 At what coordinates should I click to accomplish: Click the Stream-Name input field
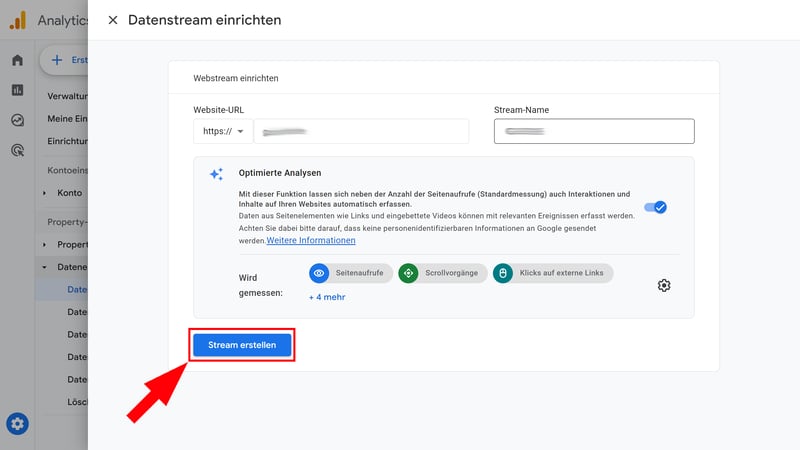594,131
